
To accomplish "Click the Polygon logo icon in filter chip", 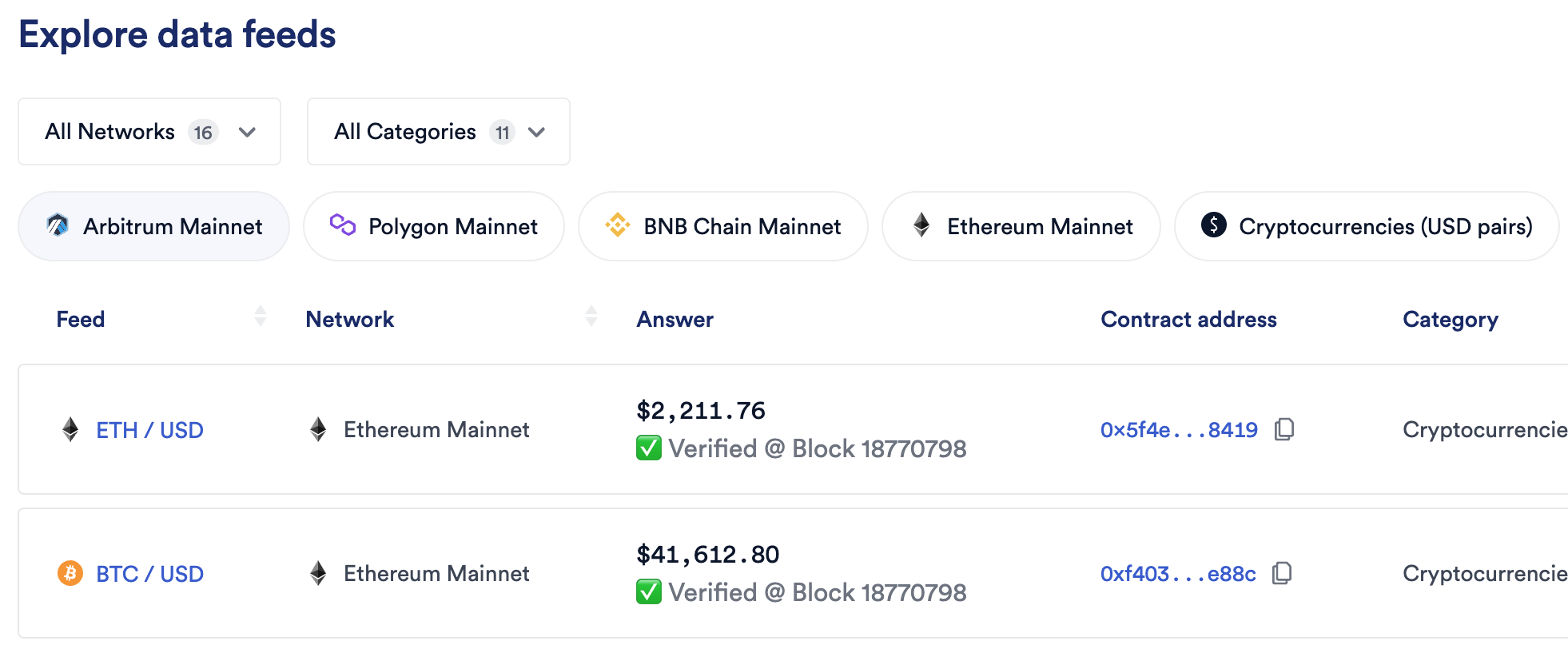I will coord(342,225).
